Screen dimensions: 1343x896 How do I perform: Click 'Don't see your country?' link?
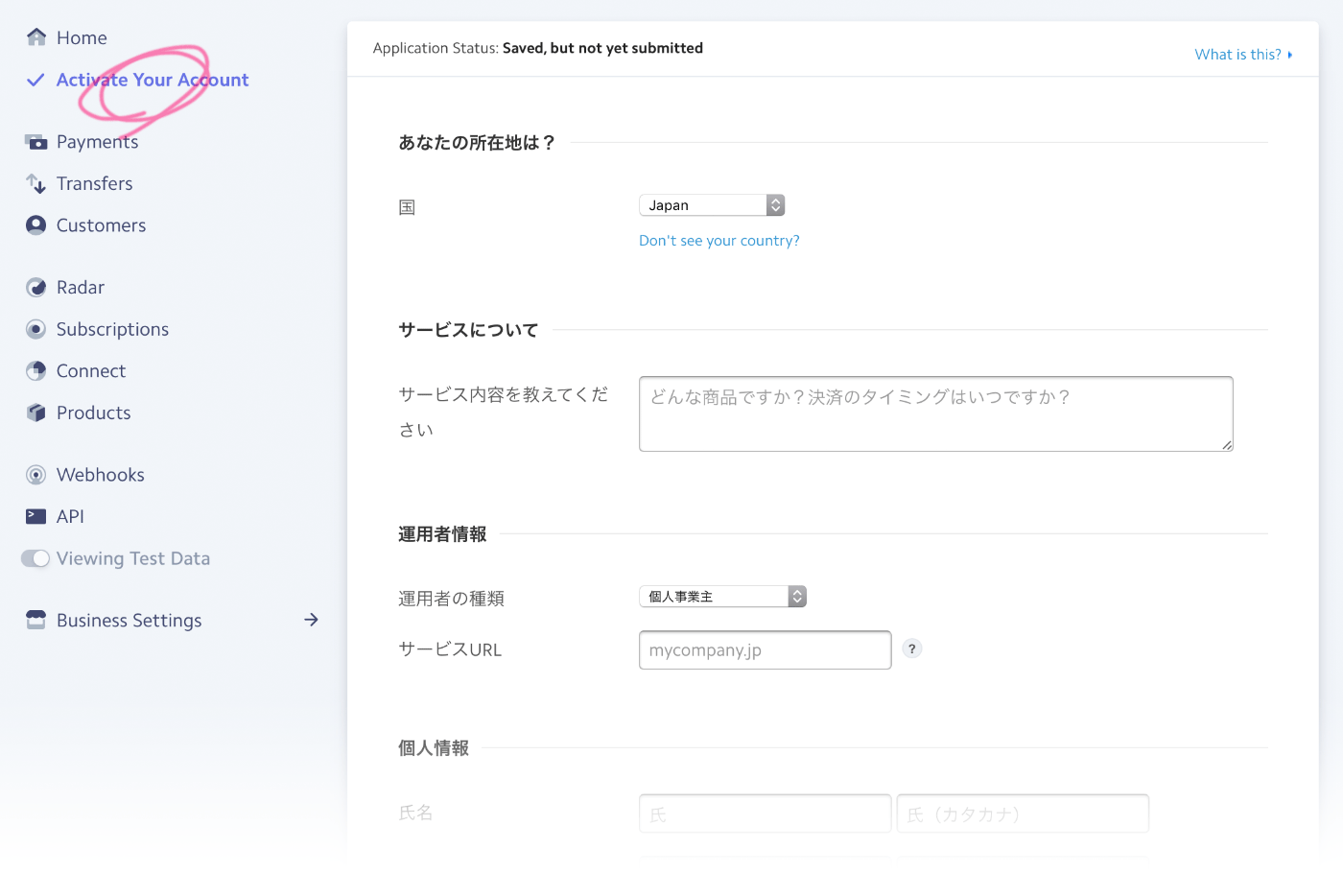719,241
